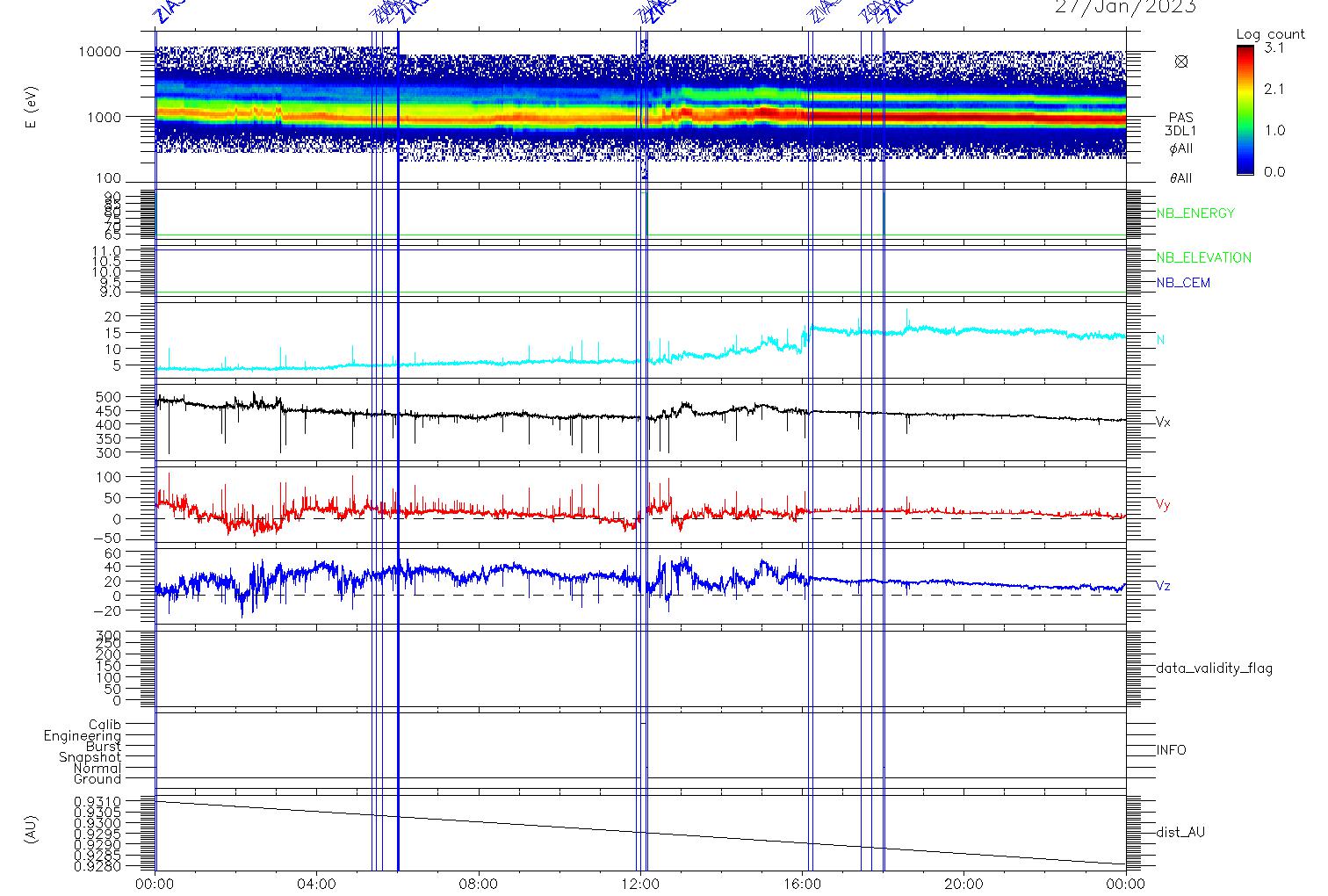Viewport: 1328px width, 896px height.
Task: Click the 08:00 time axis tick
Action: [479, 885]
